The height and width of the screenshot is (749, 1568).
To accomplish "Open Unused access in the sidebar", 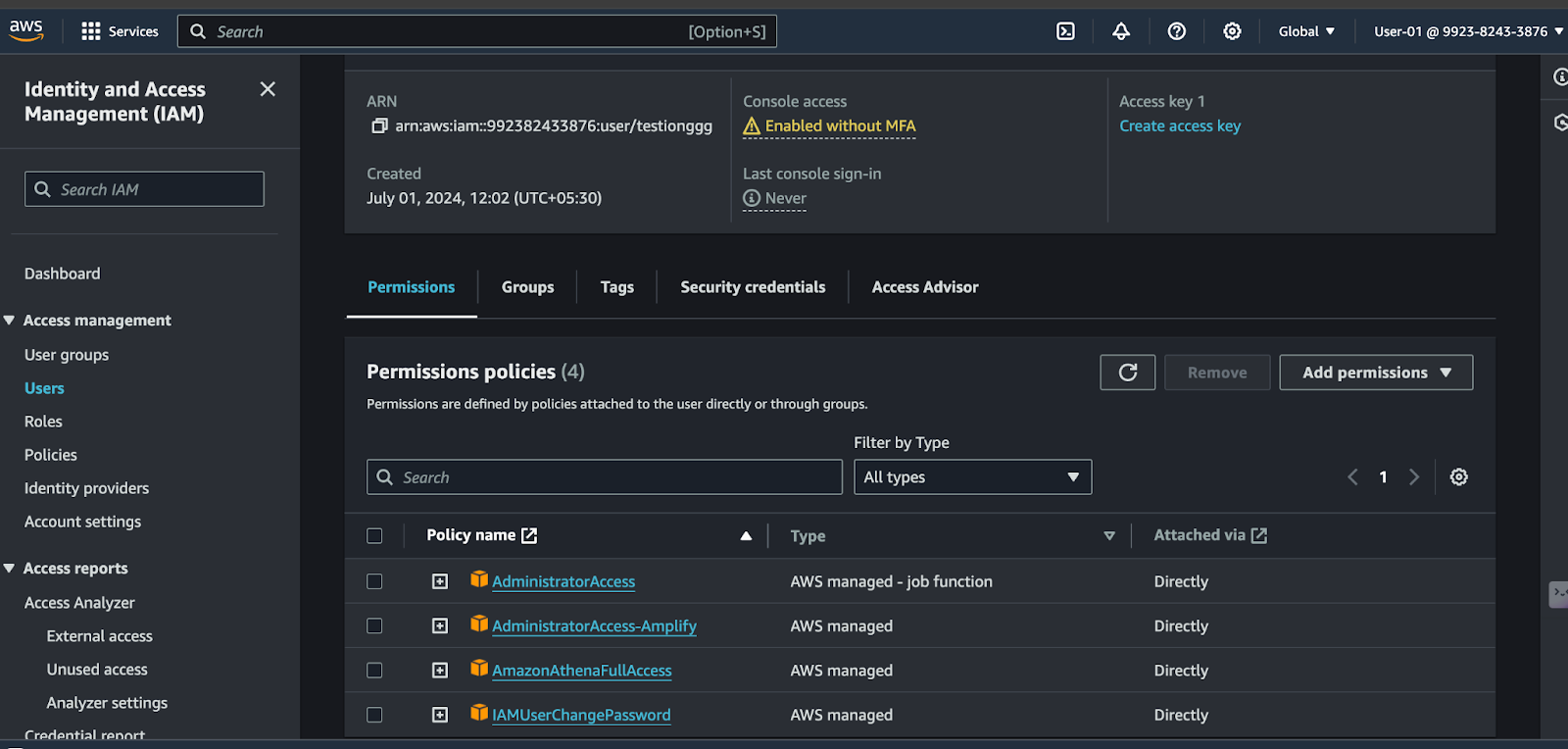I will tap(97, 670).
